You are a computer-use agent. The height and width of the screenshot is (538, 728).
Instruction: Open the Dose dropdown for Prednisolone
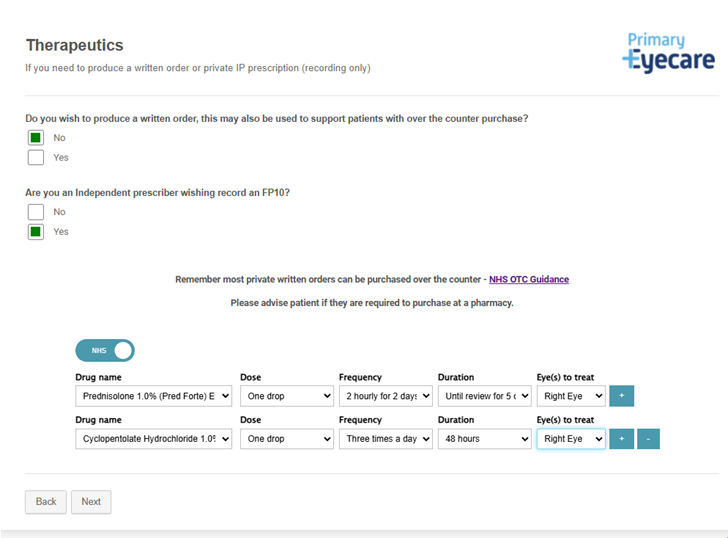(x=286, y=396)
